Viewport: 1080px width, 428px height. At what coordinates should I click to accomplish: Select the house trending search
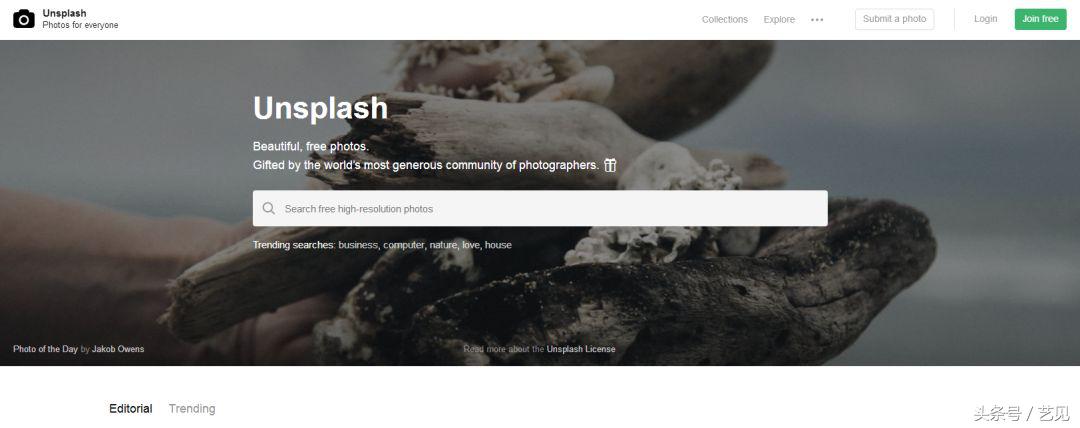(498, 245)
